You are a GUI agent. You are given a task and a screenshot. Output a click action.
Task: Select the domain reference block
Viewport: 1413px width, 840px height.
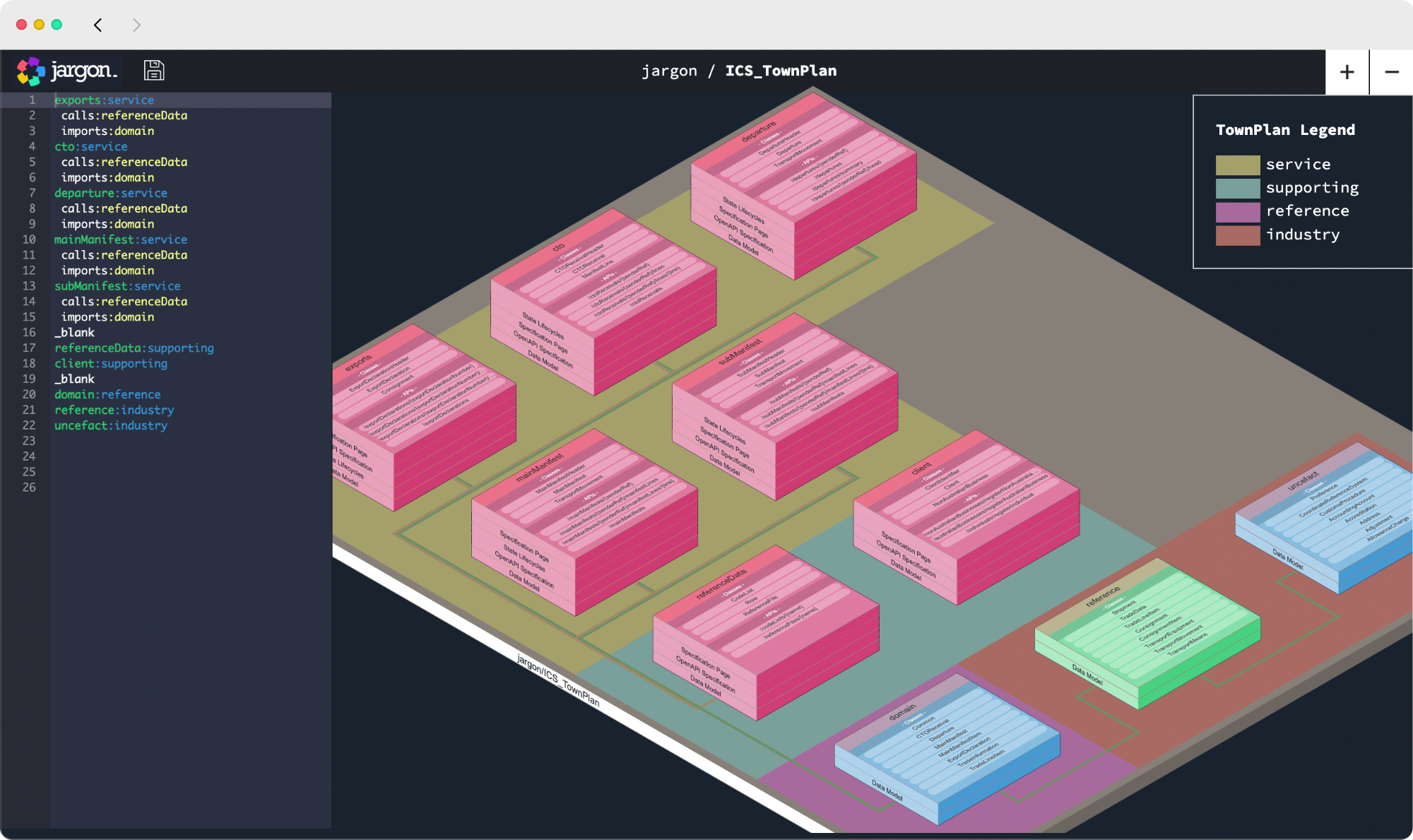pyautogui.click(x=947, y=749)
